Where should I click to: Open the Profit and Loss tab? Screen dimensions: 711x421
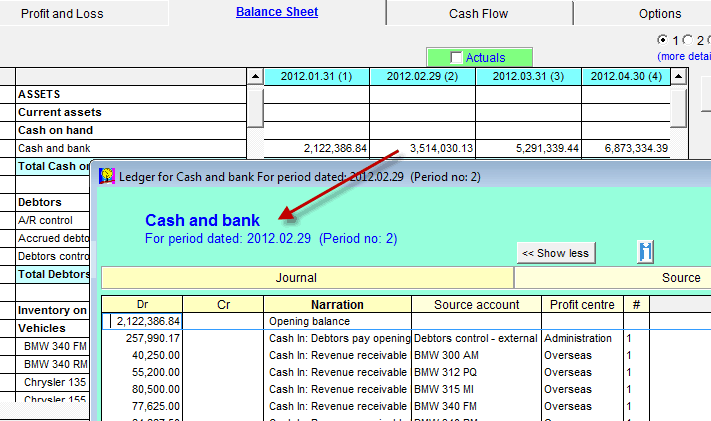(62, 14)
